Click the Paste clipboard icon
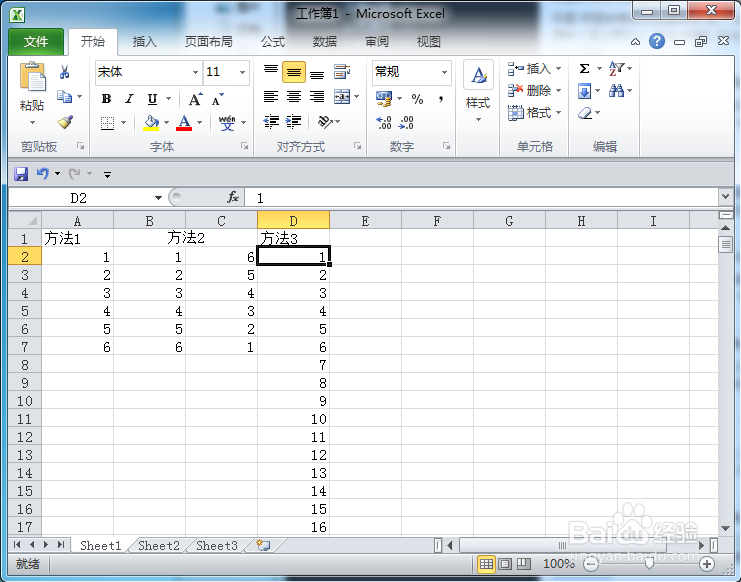 coord(32,77)
